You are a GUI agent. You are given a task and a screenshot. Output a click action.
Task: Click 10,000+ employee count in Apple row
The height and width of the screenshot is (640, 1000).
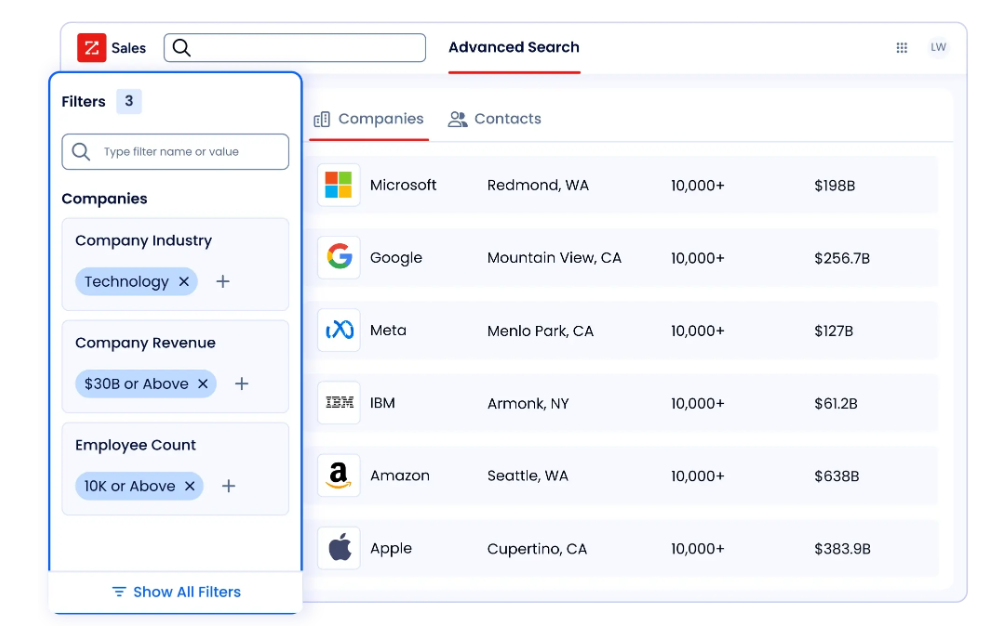point(698,549)
